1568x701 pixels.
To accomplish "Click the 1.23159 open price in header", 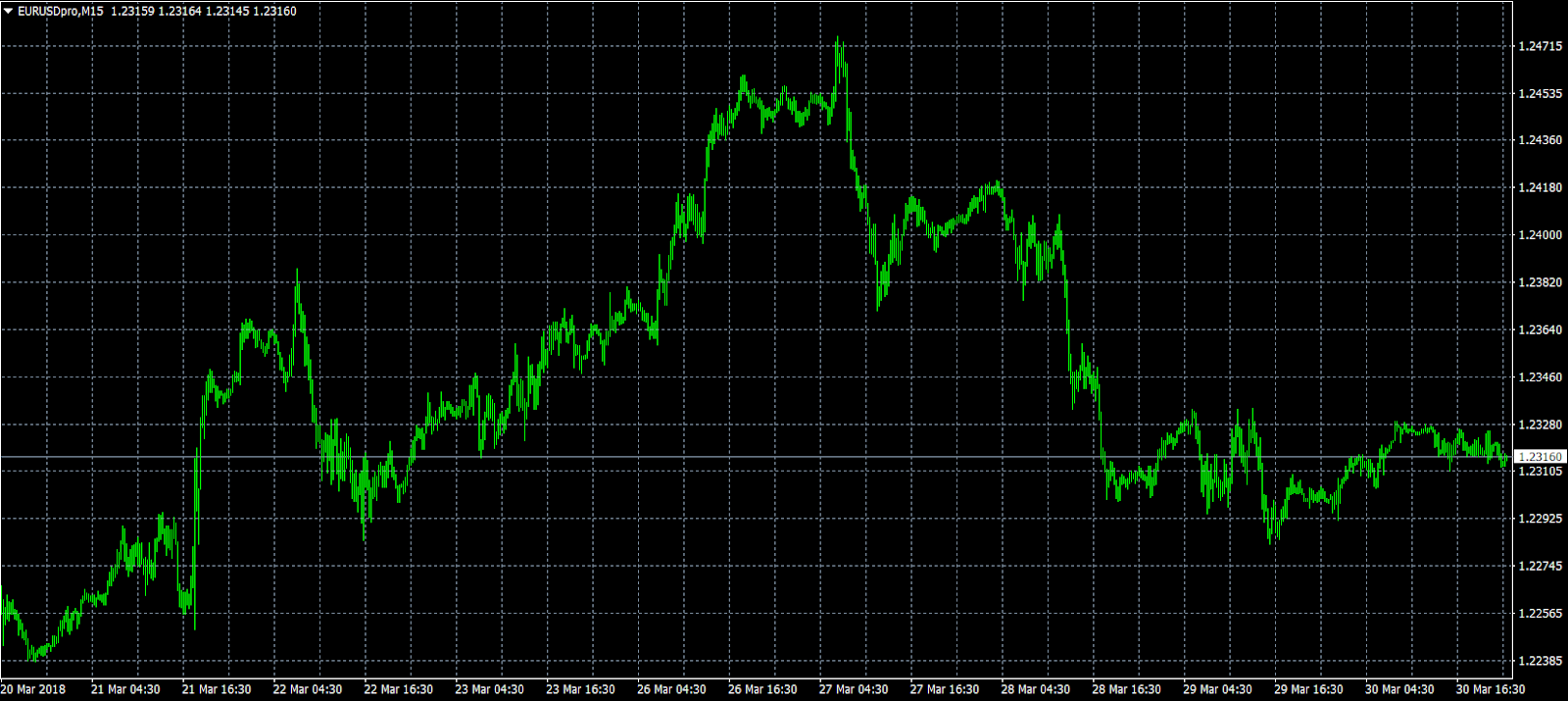I will point(132,11).
